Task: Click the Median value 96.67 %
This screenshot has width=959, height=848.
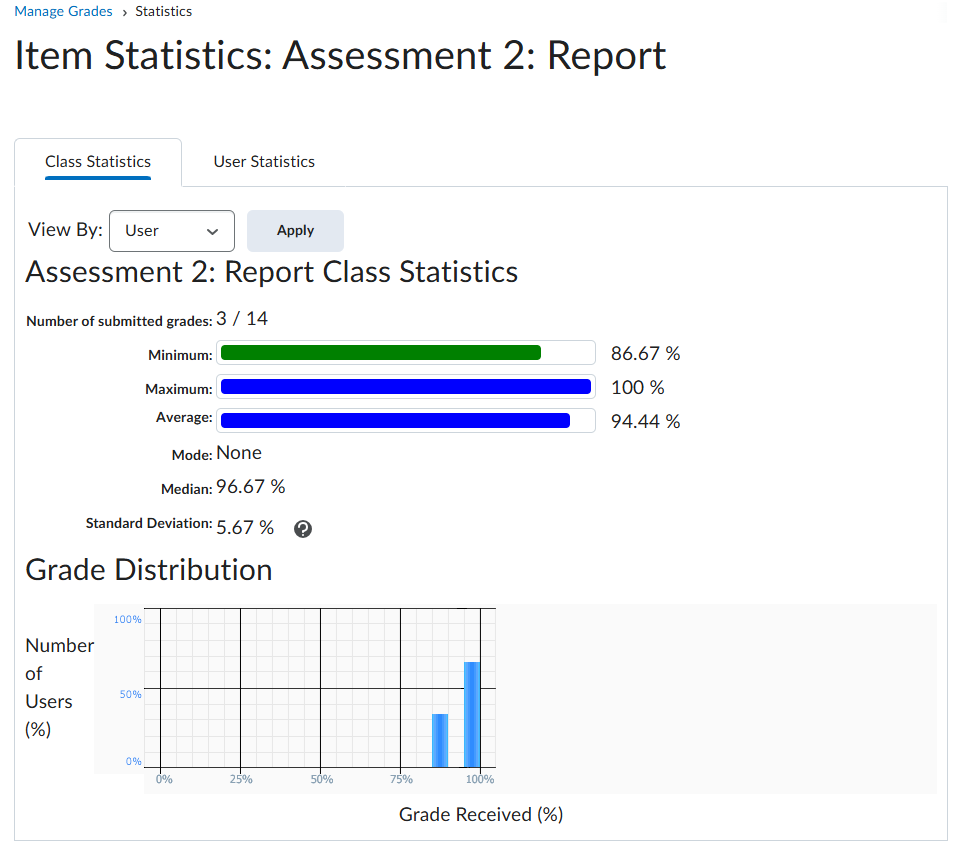Action: pyautogui.click(x=250, y=487)
